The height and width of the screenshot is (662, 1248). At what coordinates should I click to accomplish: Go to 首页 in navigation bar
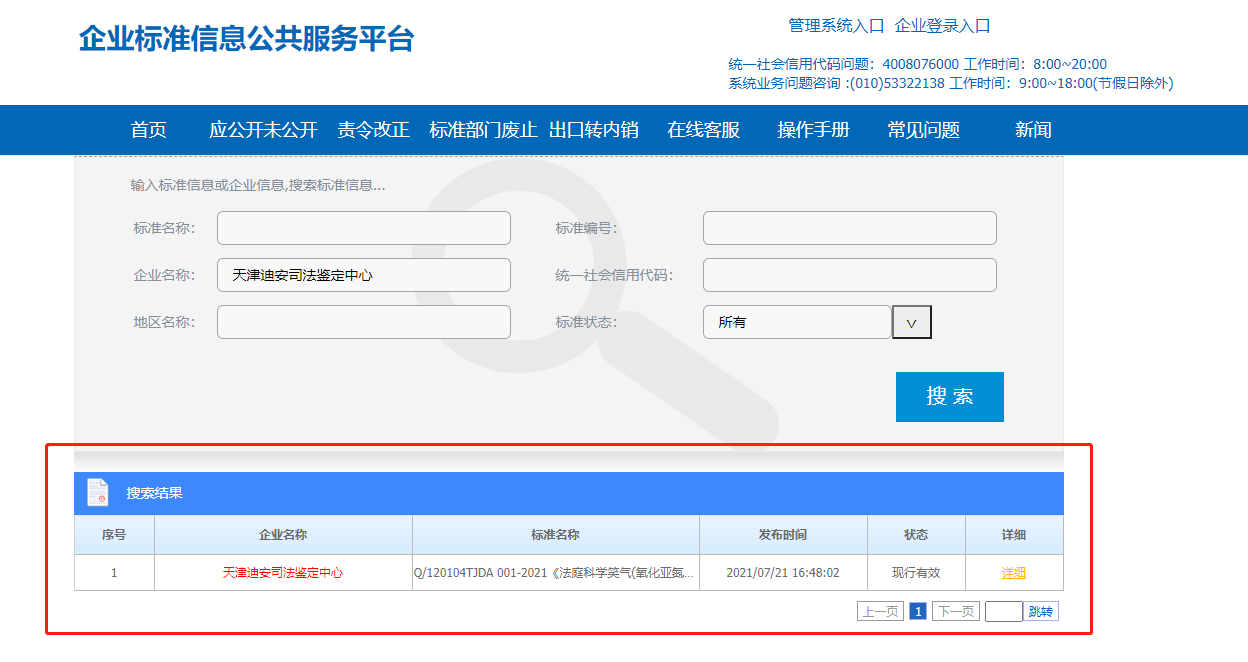pyautogui.click(x=149, y=130)
